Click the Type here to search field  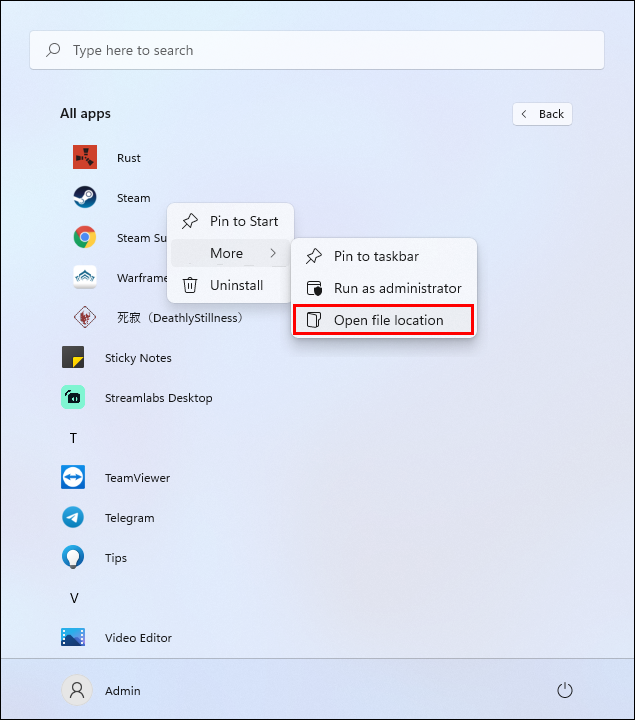(x=317, y=50)
